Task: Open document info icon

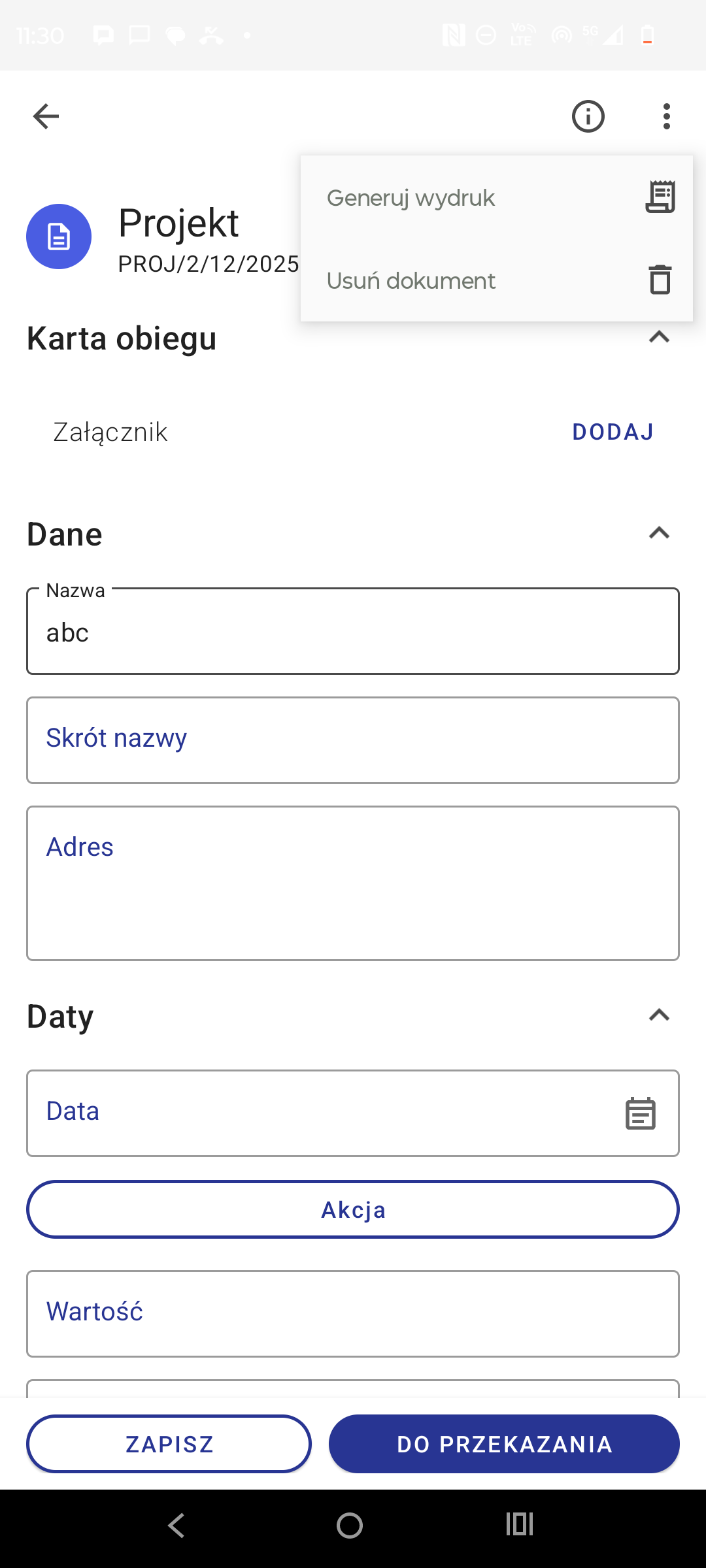Action: [588, 116]
